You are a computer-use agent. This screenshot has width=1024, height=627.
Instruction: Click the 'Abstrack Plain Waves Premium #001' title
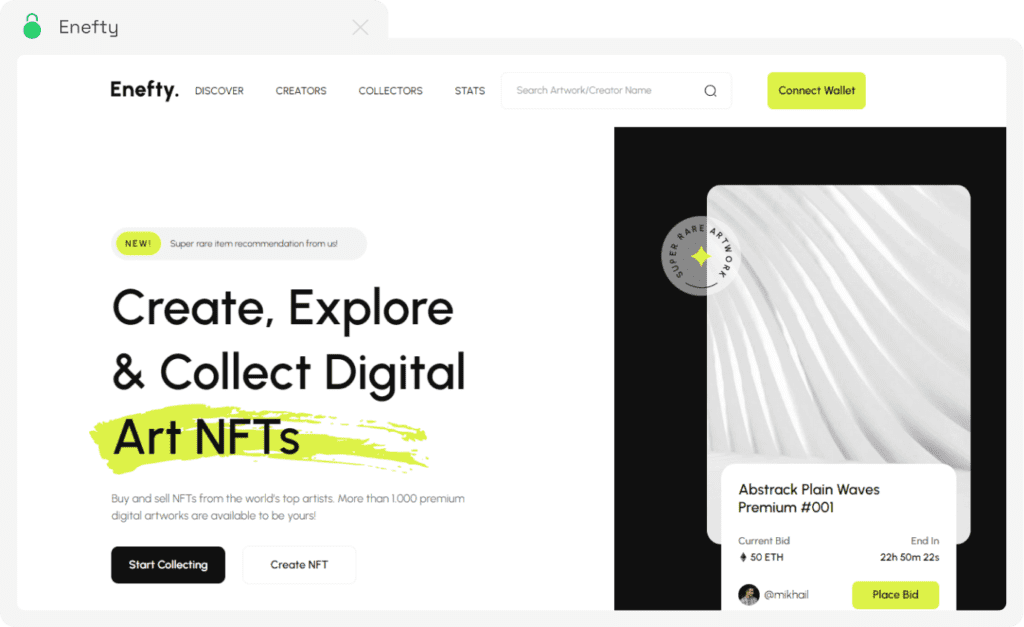808,498
